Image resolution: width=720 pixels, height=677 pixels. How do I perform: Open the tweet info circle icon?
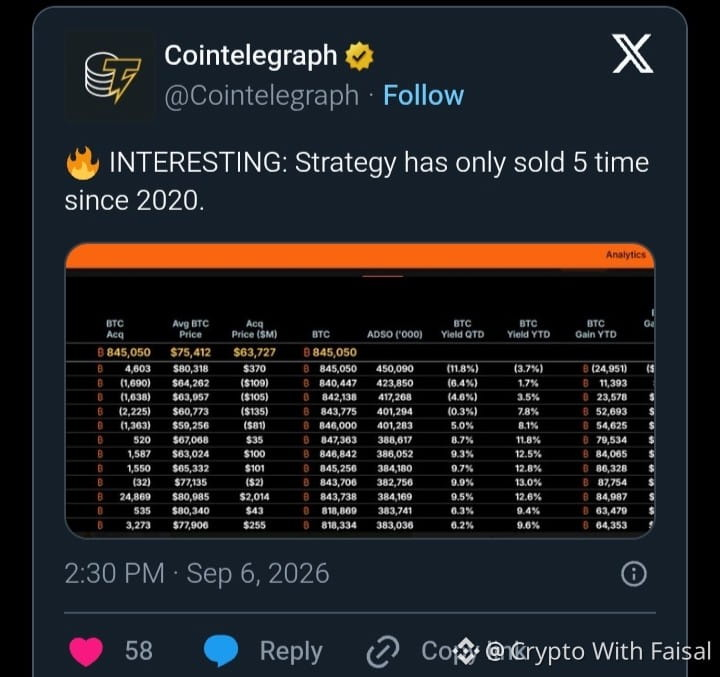point(634,574)
